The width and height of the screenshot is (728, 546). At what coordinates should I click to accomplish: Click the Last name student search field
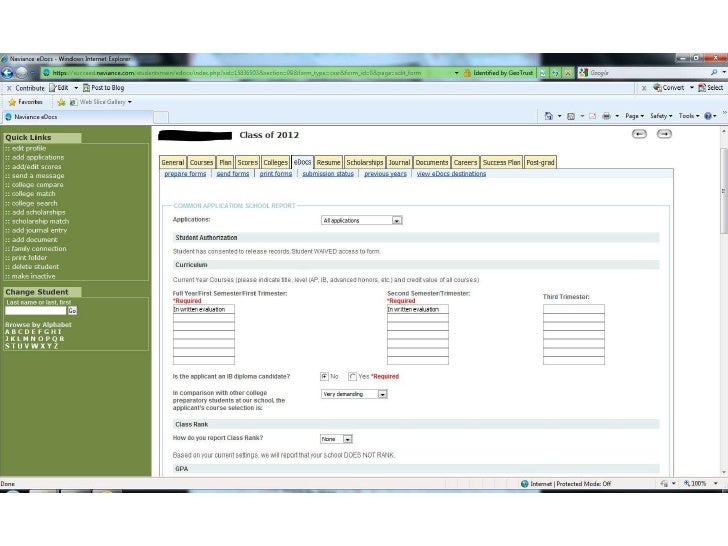coord(36,311)
